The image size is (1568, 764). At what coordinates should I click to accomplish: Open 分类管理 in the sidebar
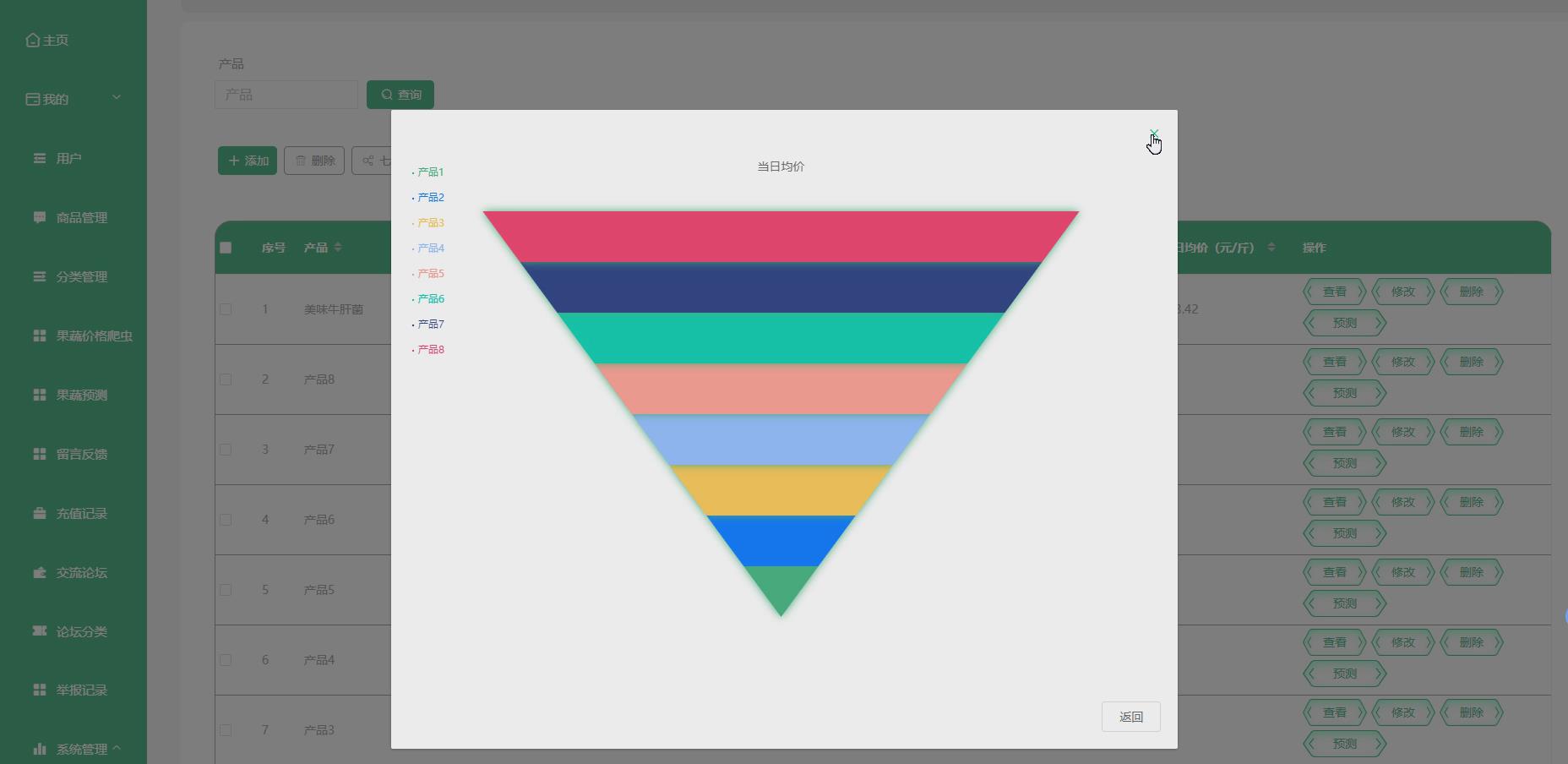pyautogui.click(x=81, y=276)
